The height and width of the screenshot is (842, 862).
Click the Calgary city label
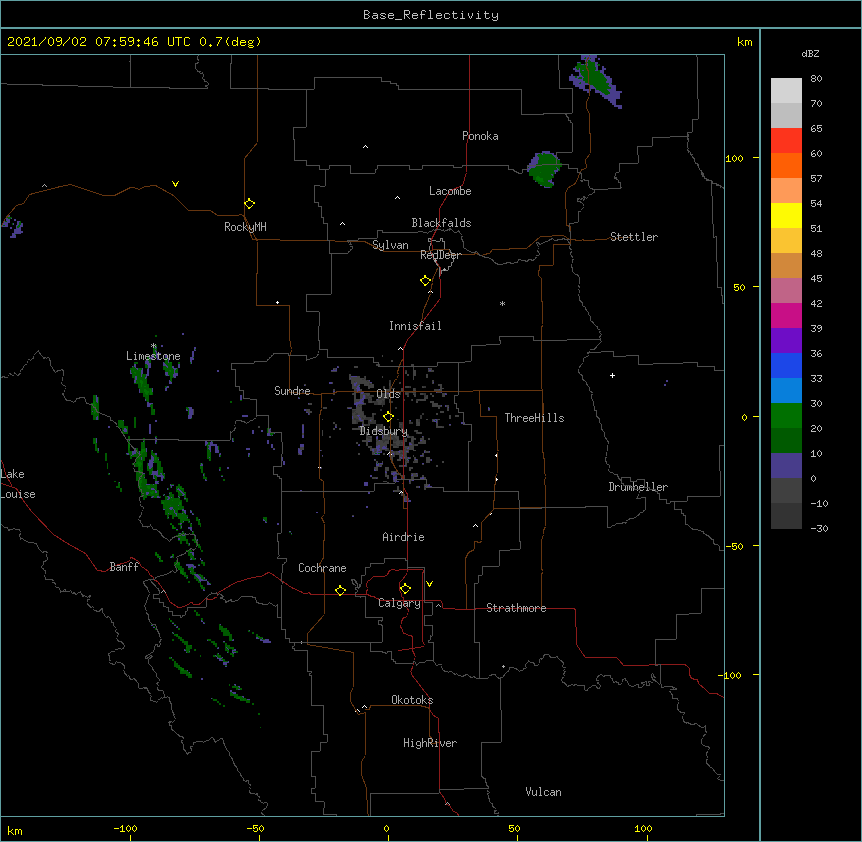pos(399,603)
